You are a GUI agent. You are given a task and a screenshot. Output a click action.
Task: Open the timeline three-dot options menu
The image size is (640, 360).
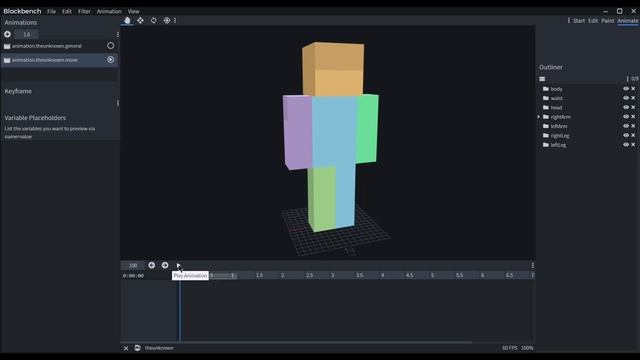pos(533,265)
